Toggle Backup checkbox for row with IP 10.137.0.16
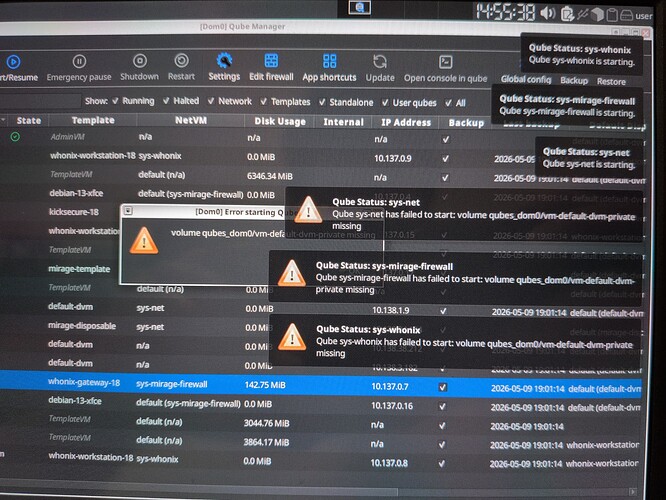Viewport: 666px width, 500px height. tap(443, 406)
